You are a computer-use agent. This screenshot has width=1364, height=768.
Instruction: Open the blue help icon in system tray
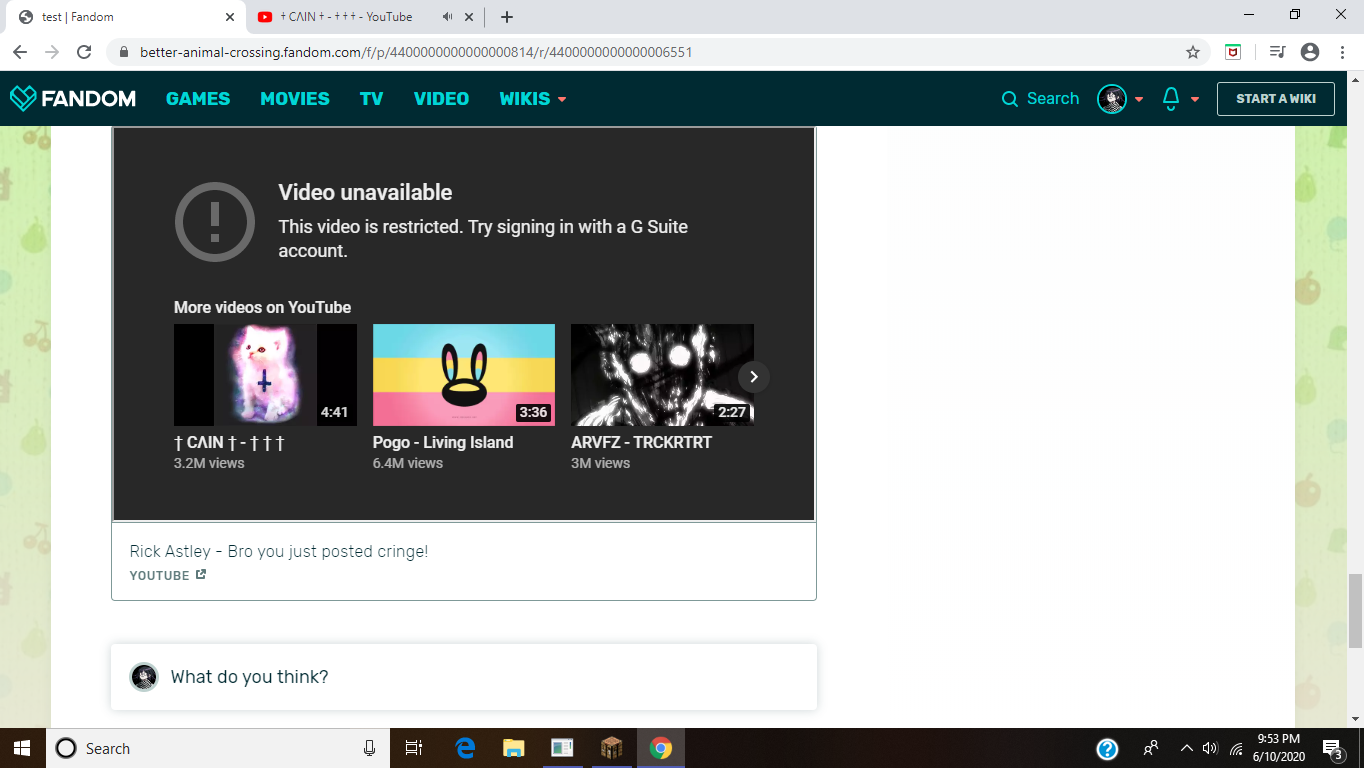[1107, 748]
